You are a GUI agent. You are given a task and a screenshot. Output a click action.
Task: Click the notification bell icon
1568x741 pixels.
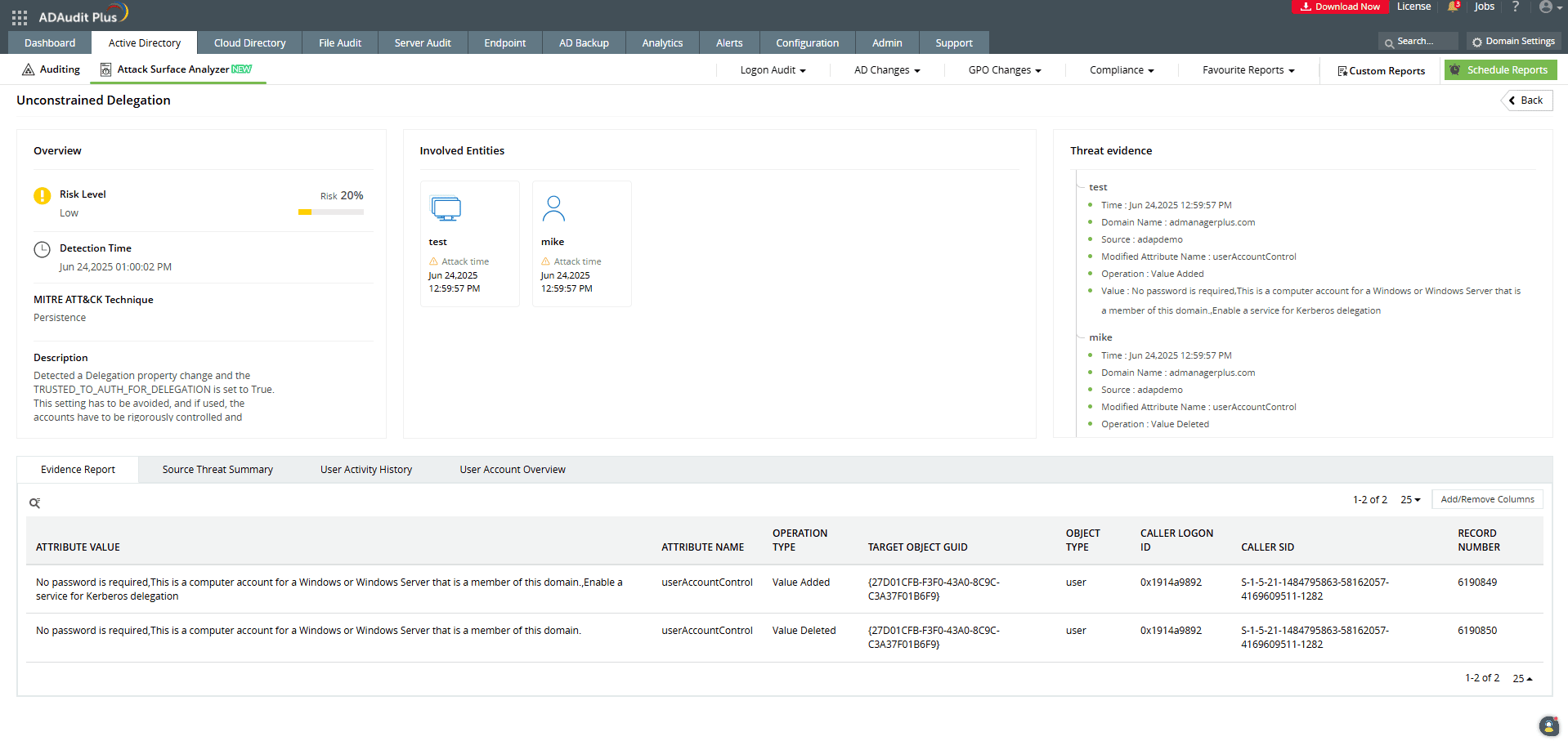pyautogui.click(x=1453, y=7)
